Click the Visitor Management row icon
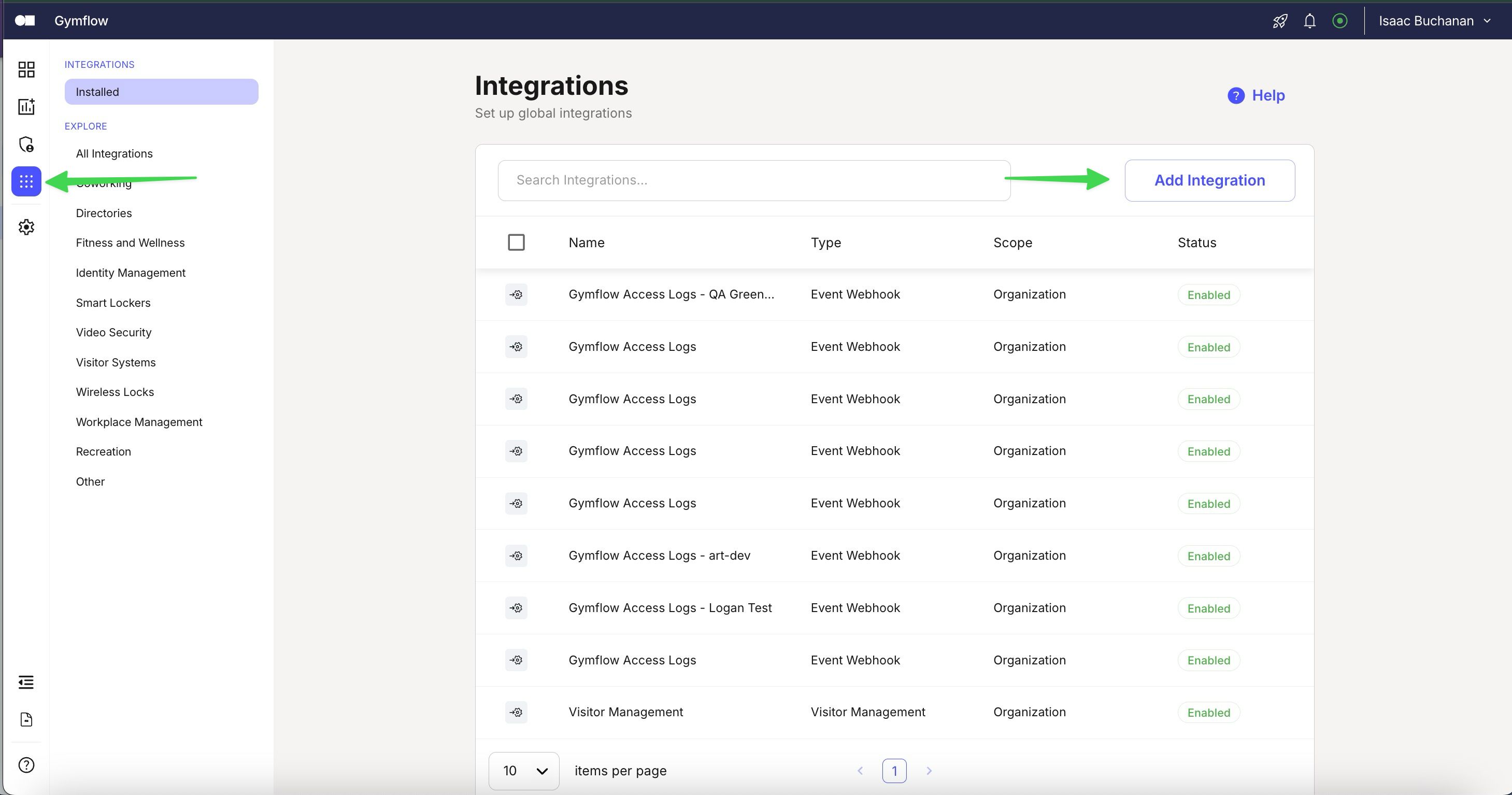Screen dimensions: 1512x795 click(516, 712)
